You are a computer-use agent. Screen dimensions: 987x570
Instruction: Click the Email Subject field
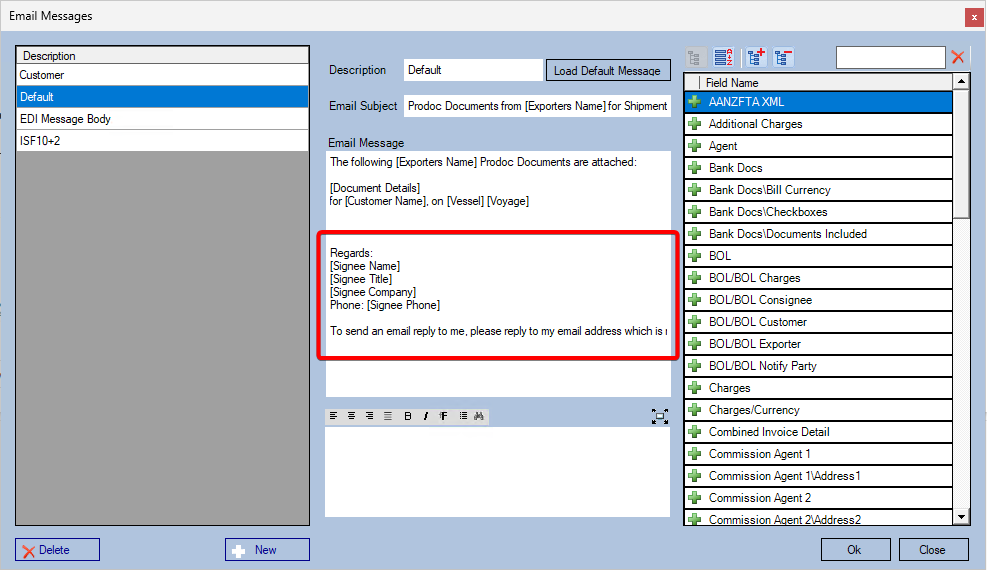[x=537, y=106]
